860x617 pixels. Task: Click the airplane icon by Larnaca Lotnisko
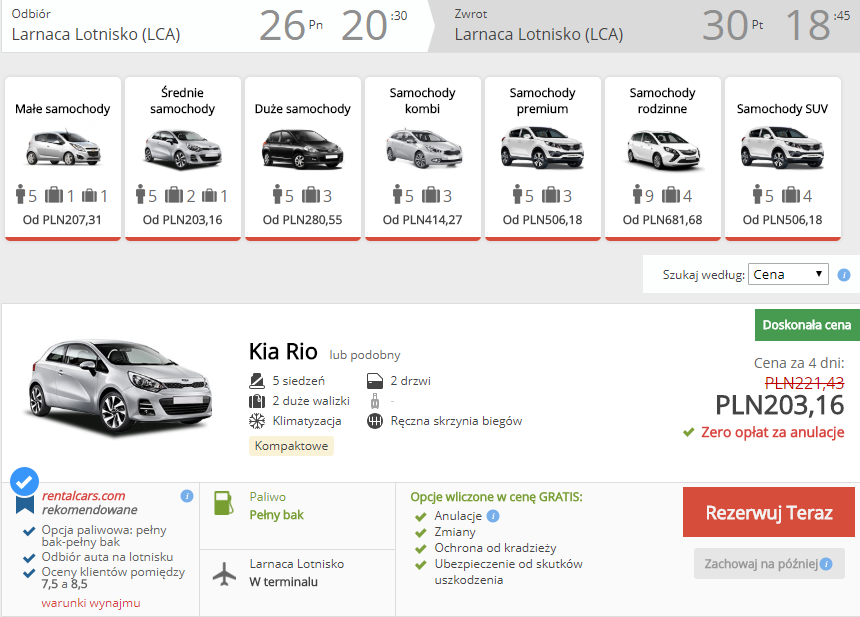(224, 574)
